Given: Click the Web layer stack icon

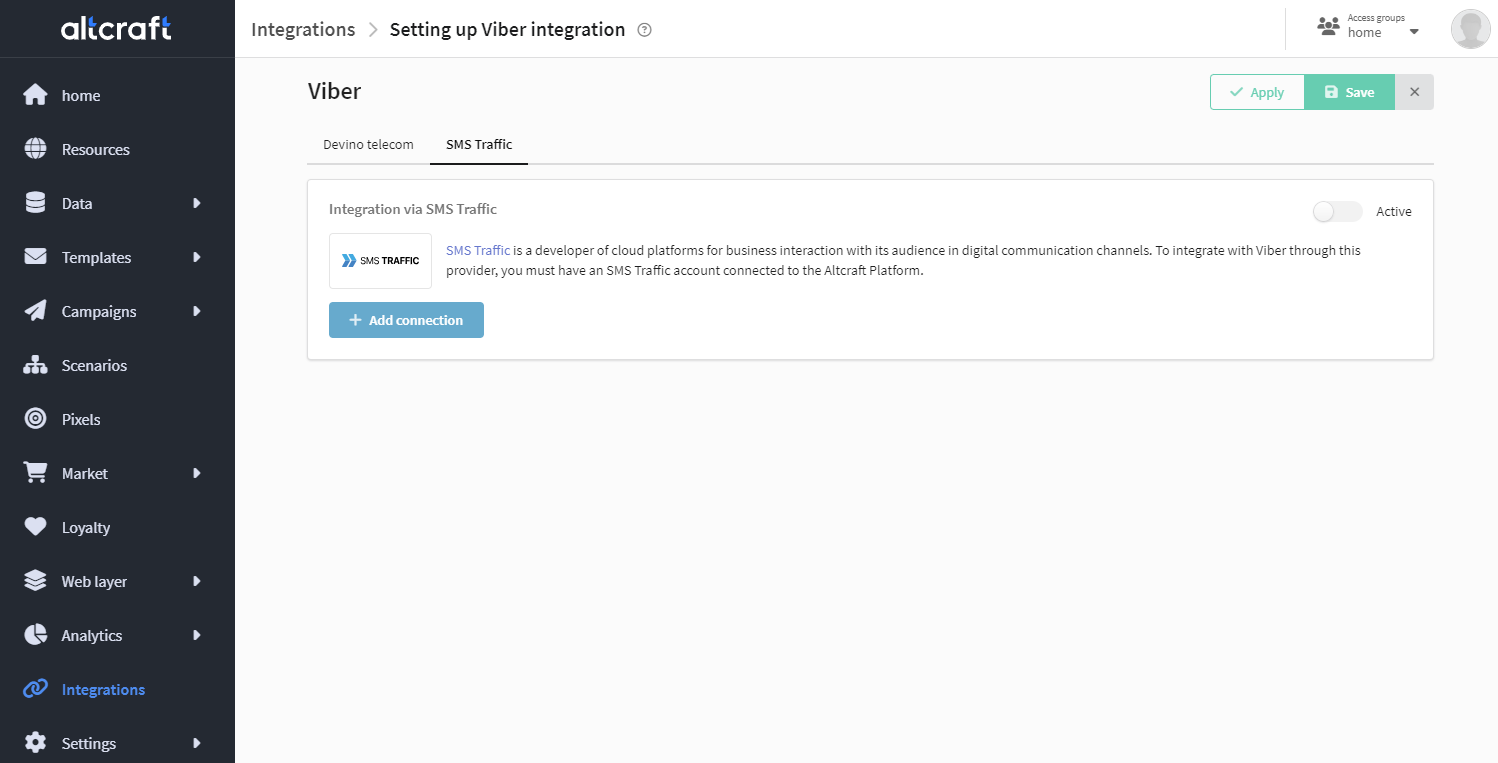Looking at the screenshot, I should (36, 581).
